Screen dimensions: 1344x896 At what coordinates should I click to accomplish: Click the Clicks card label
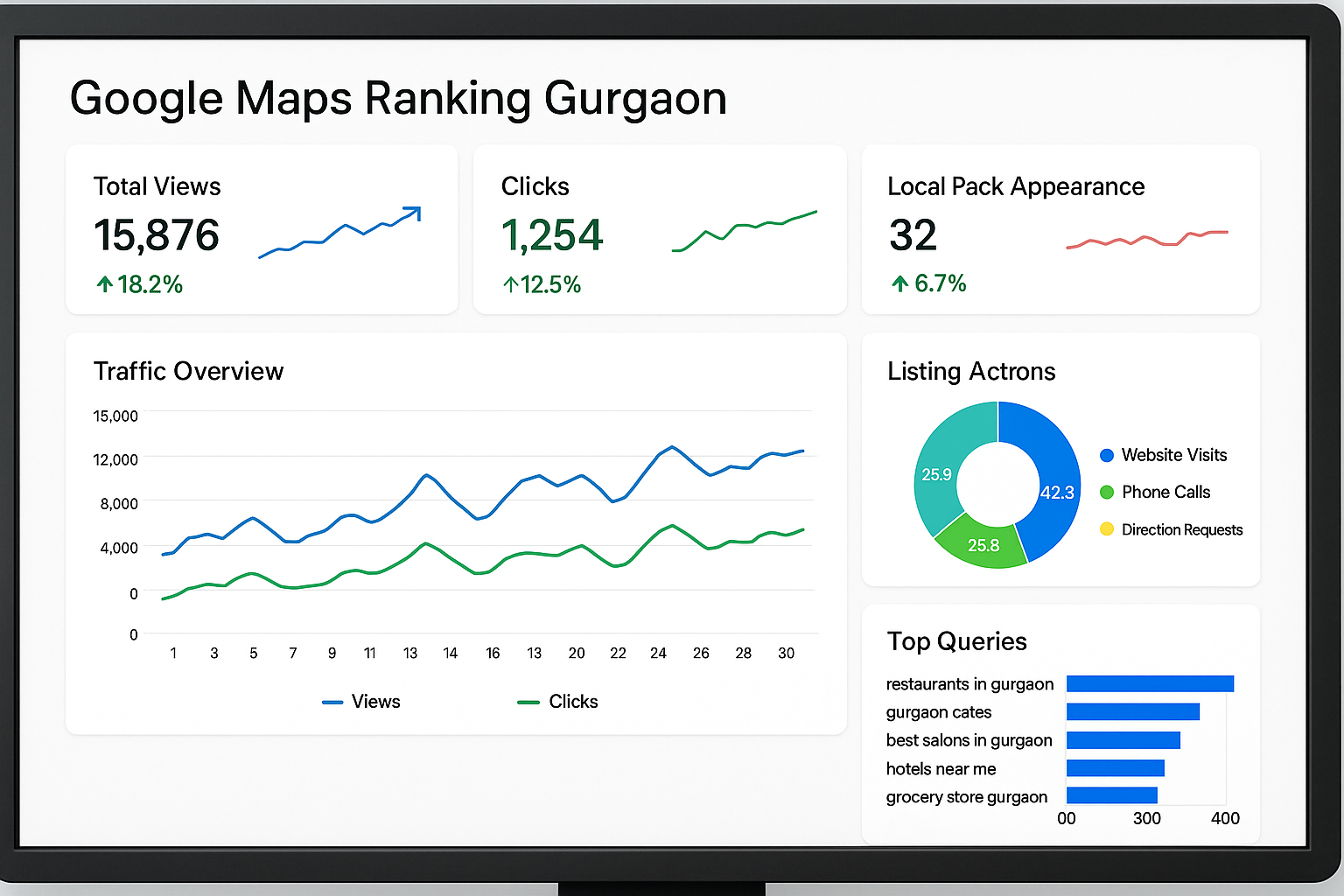pyautogui.click(x=535, y=186)
